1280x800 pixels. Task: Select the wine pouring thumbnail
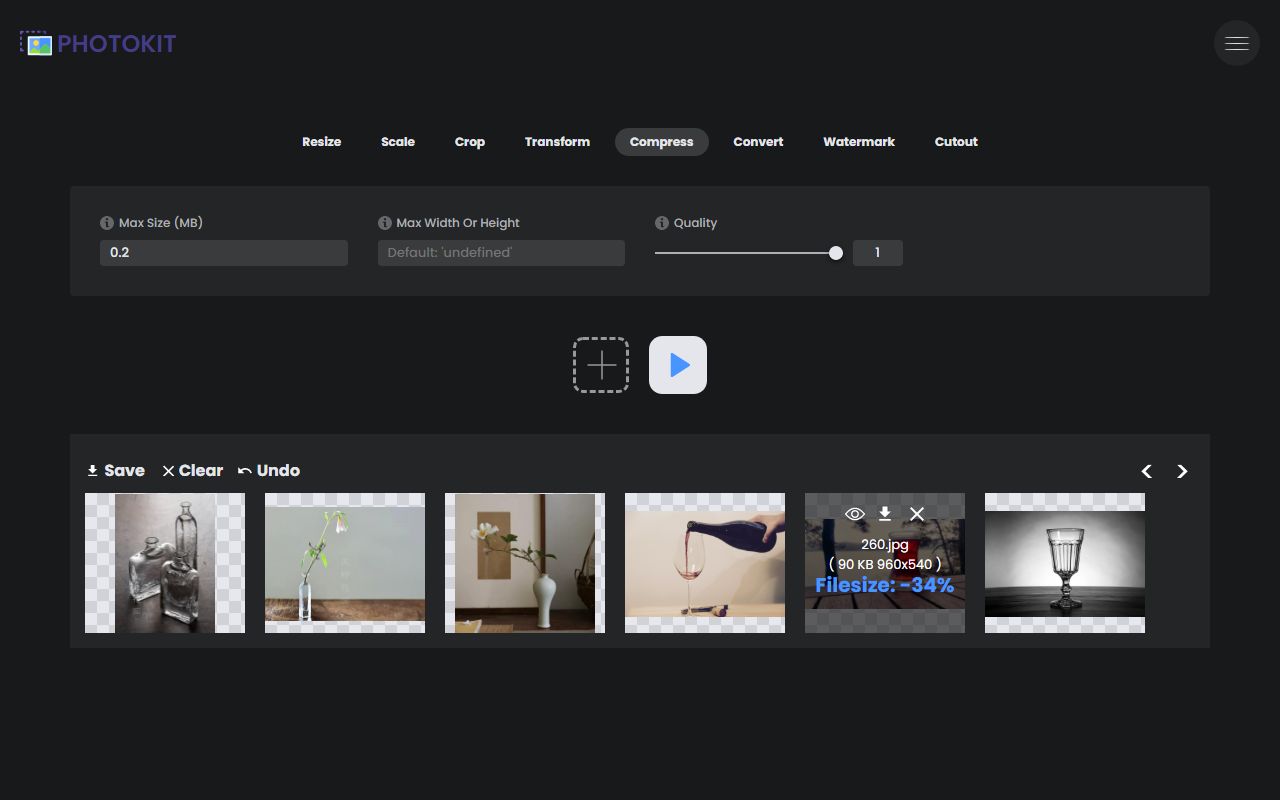click(705, 563)
